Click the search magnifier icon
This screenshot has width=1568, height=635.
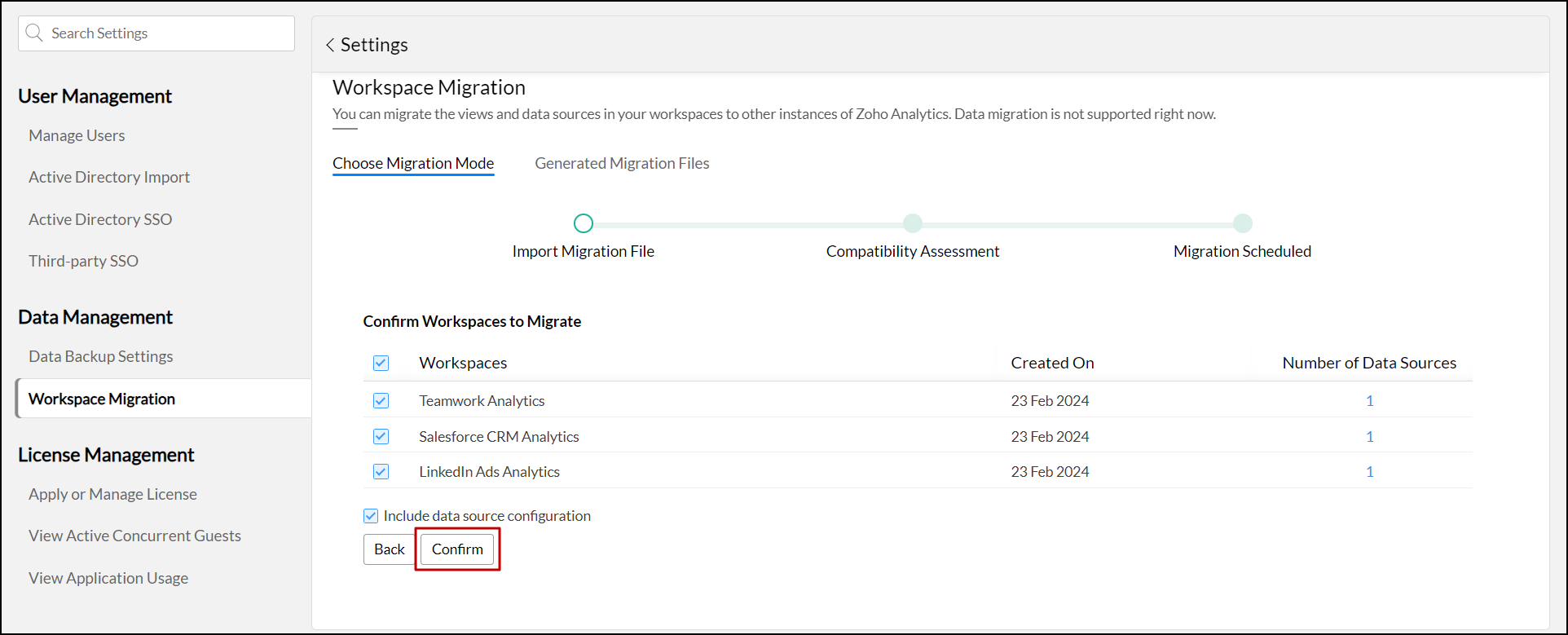point(34,33)
